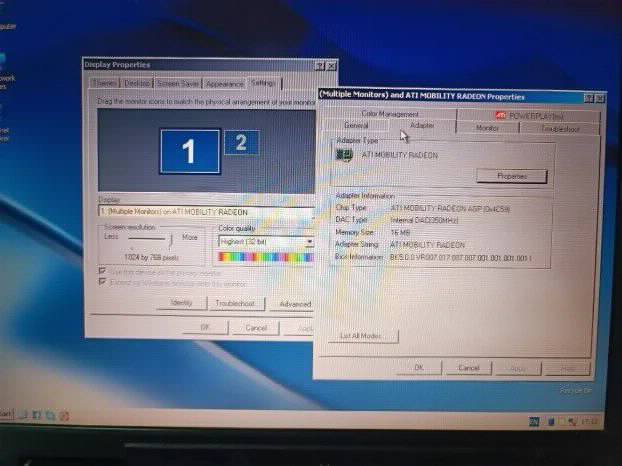This screenshot has height=466, width=622.
Task: Click Apply in ATI MOBILITY RADEON Properties
Action: 518,369
